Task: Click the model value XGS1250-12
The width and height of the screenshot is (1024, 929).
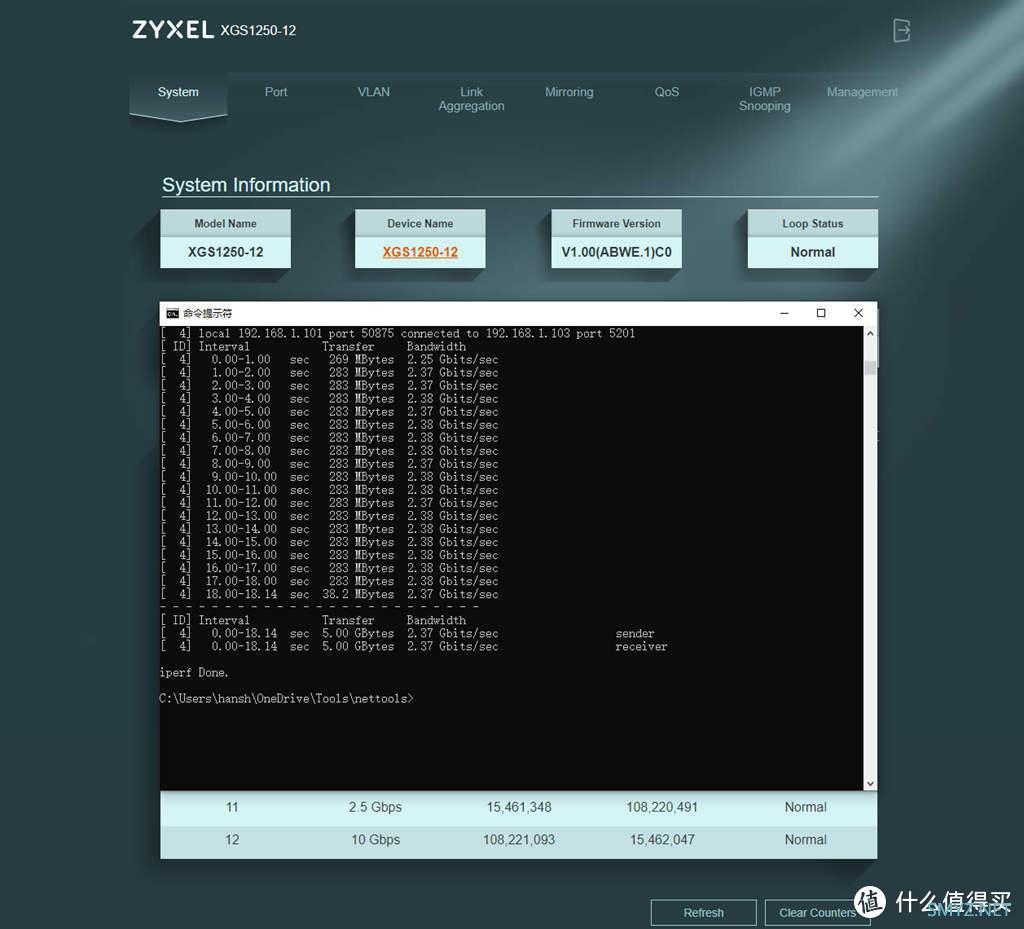Action: [x=225, y=252]
